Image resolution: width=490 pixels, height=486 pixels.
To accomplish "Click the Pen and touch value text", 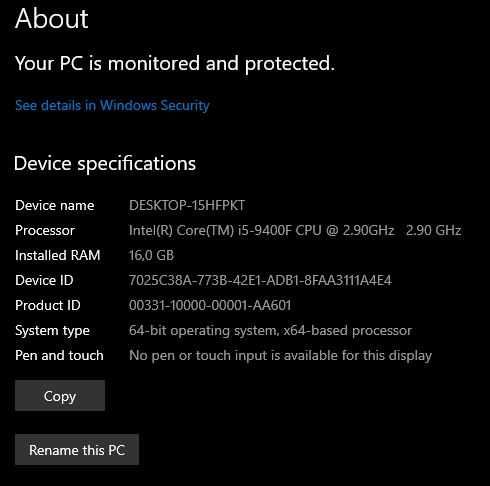I will (x=280, y=356).
